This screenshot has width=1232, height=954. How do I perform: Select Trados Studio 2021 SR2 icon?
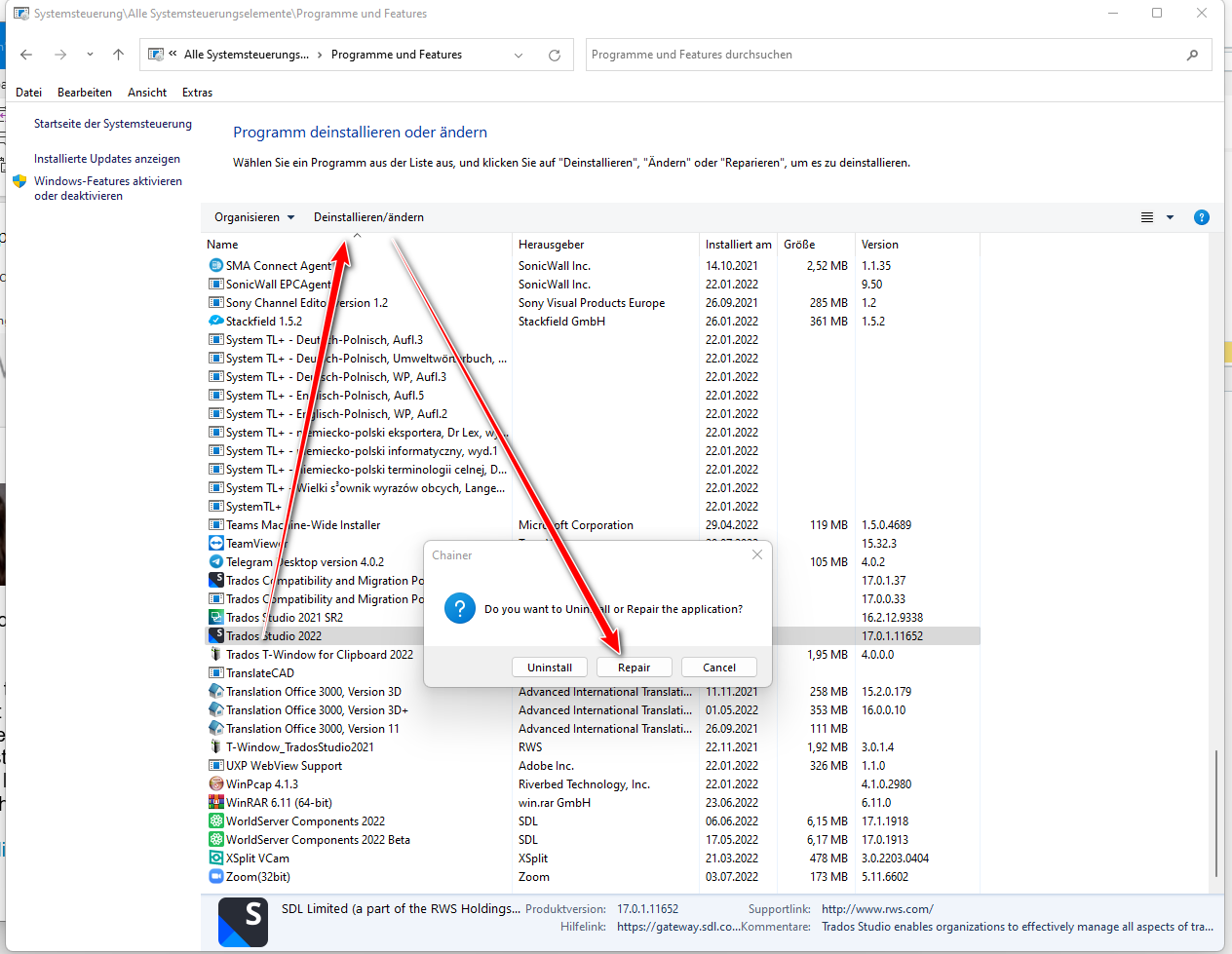coord(215,617)
